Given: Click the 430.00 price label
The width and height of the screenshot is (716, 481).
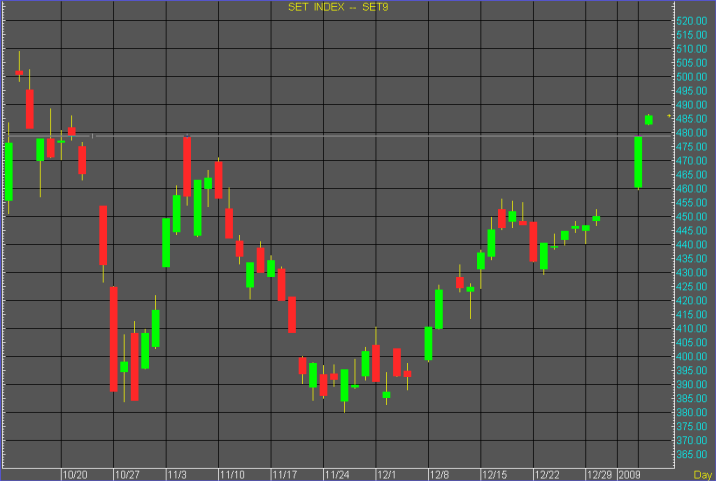Looking at the screenshot, I should pos(692,273).
